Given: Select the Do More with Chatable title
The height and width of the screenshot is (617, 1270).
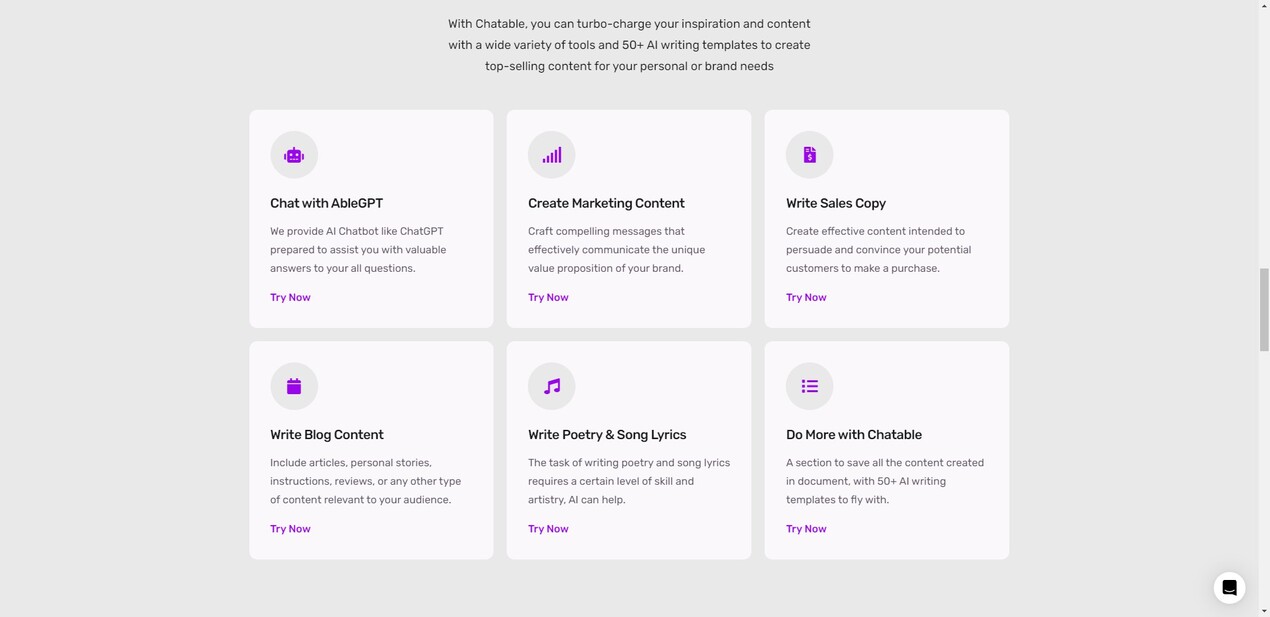Looking at the screenshot, I should pos(854,435).
